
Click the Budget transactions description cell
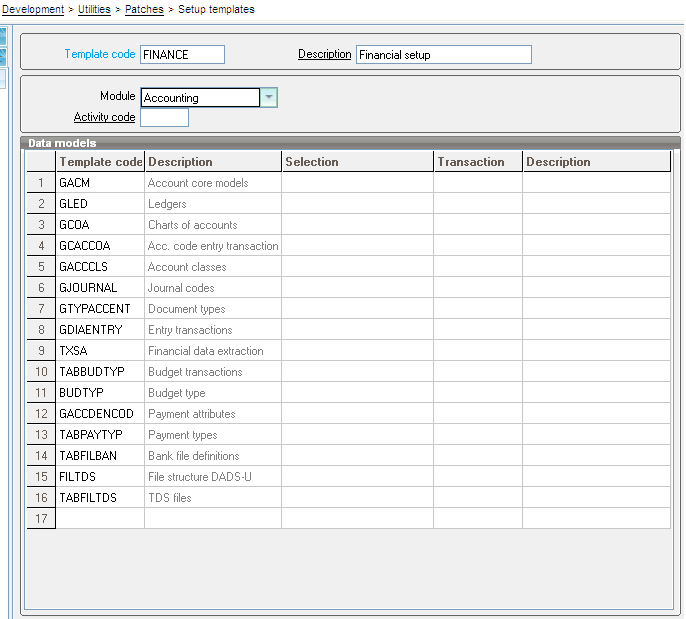tap(213, 371)
